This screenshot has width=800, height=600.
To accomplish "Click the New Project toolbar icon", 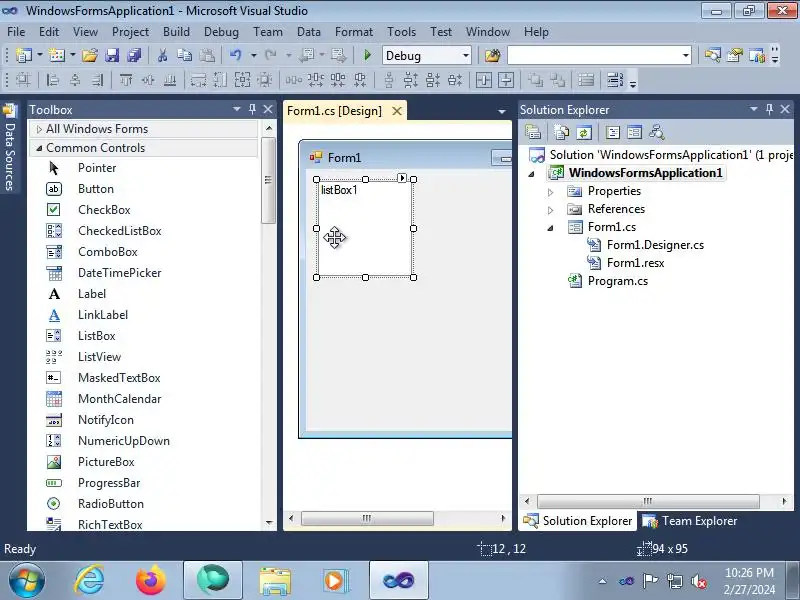I will (23, 55).
